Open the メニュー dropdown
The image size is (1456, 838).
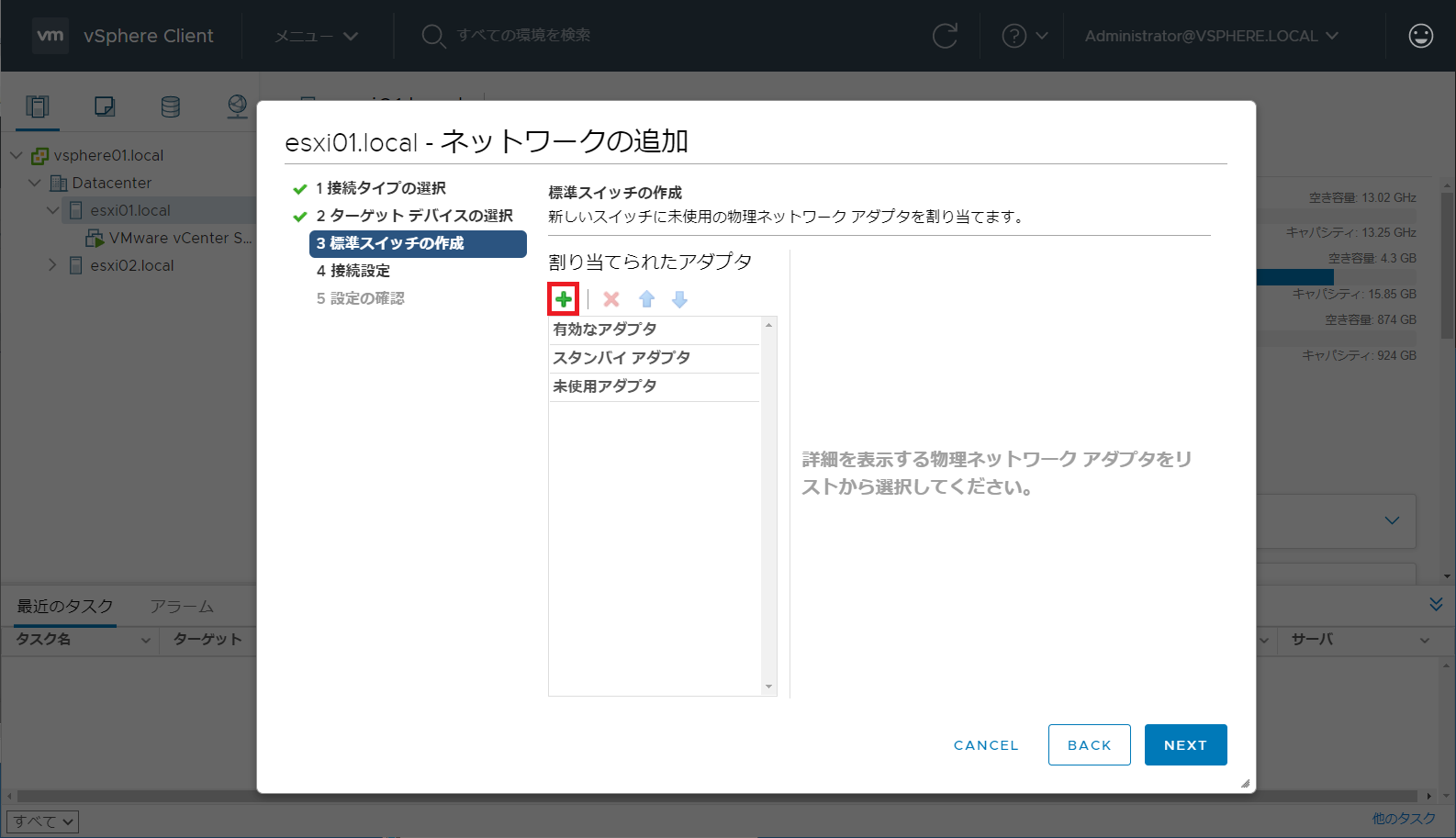coord(317,36)
